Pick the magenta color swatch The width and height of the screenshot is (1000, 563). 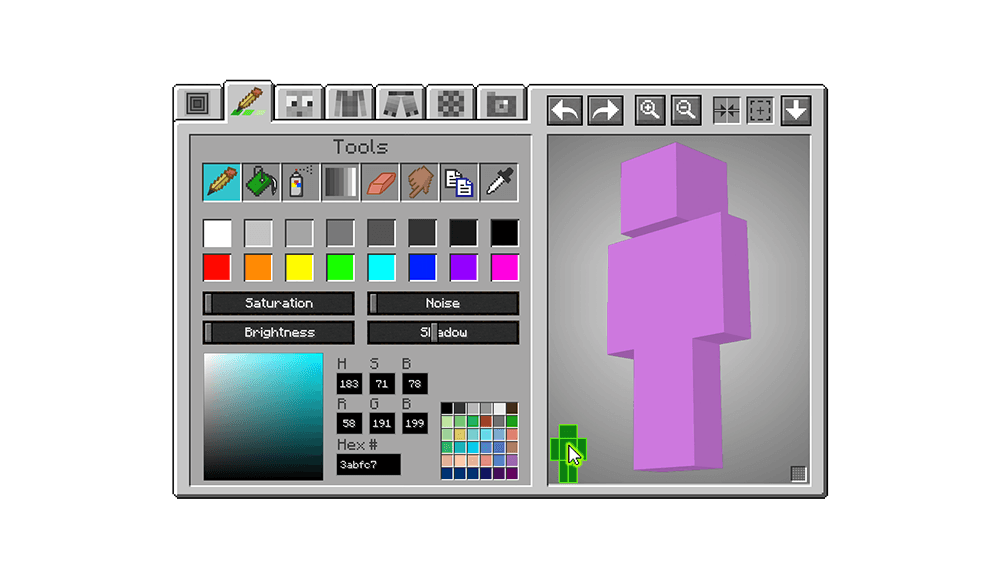click(x=504, y=268)
